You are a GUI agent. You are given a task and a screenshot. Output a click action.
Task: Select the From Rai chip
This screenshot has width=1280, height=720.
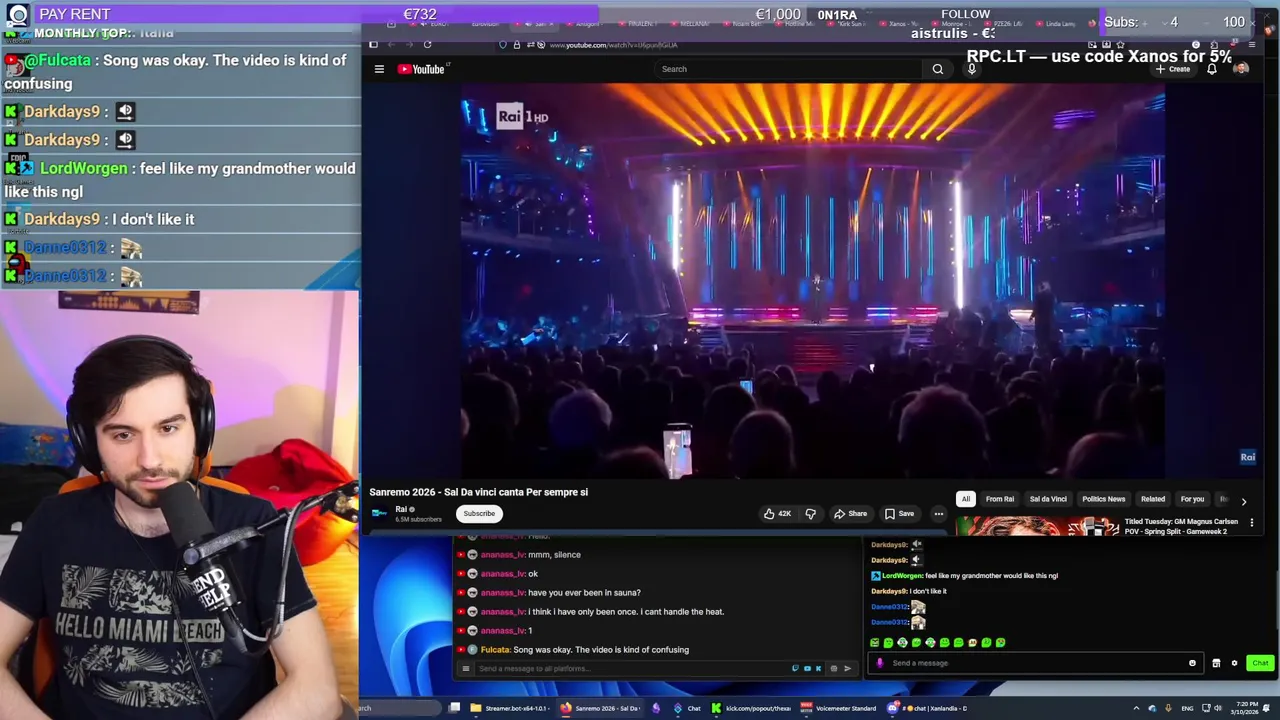coord(1000,499)
